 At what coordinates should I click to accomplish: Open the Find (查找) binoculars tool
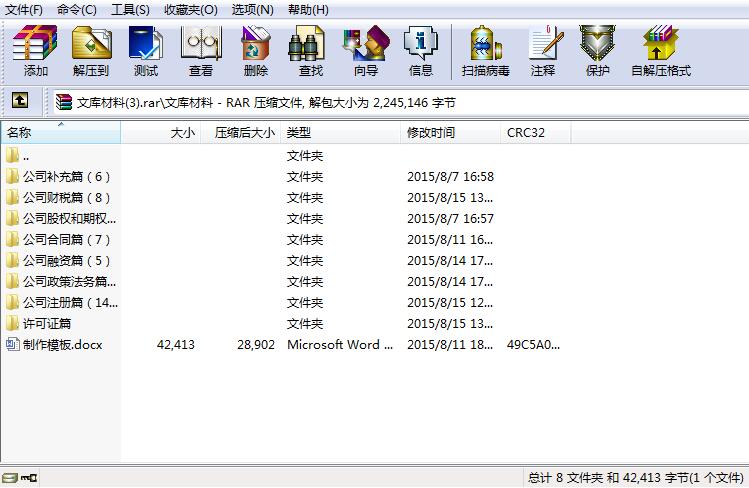point(311,52)
